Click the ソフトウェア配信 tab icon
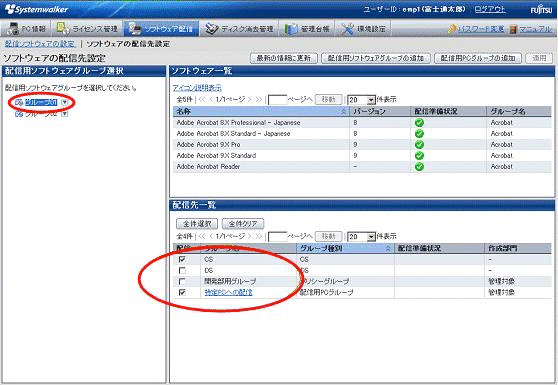558x385 pixels. click(x=135, y=28)
